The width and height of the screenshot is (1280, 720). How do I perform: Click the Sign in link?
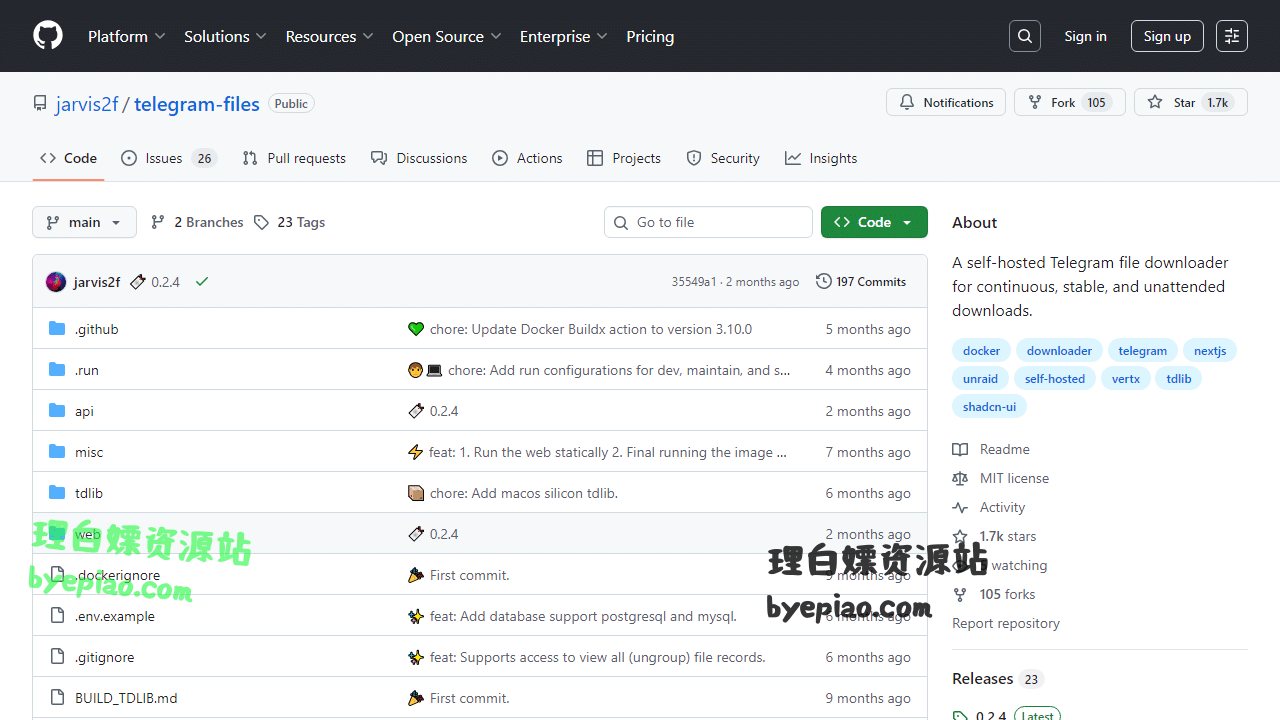click(1085, 36)
